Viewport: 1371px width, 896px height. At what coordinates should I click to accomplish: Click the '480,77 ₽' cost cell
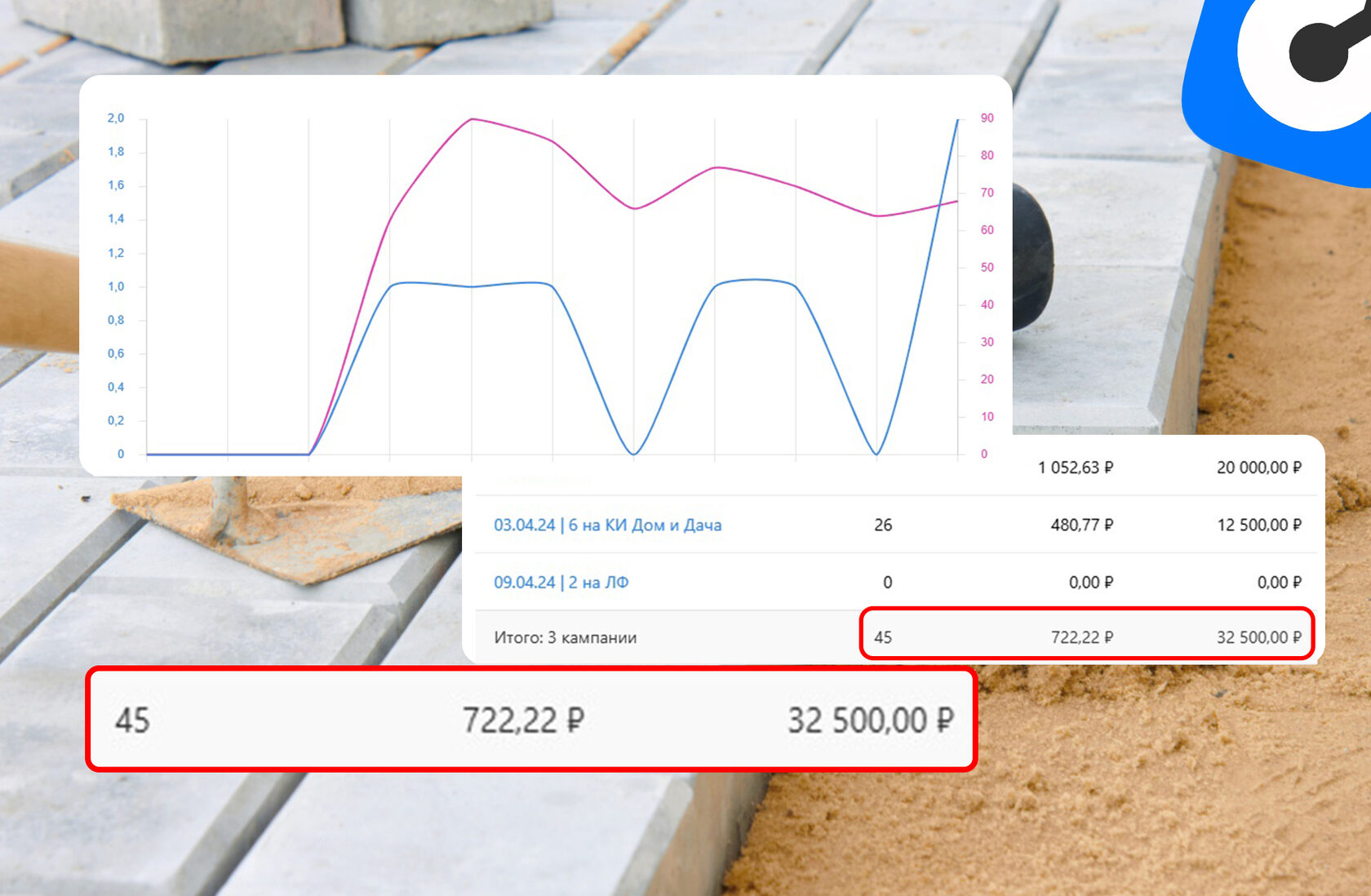click(x=1081, y=525)
